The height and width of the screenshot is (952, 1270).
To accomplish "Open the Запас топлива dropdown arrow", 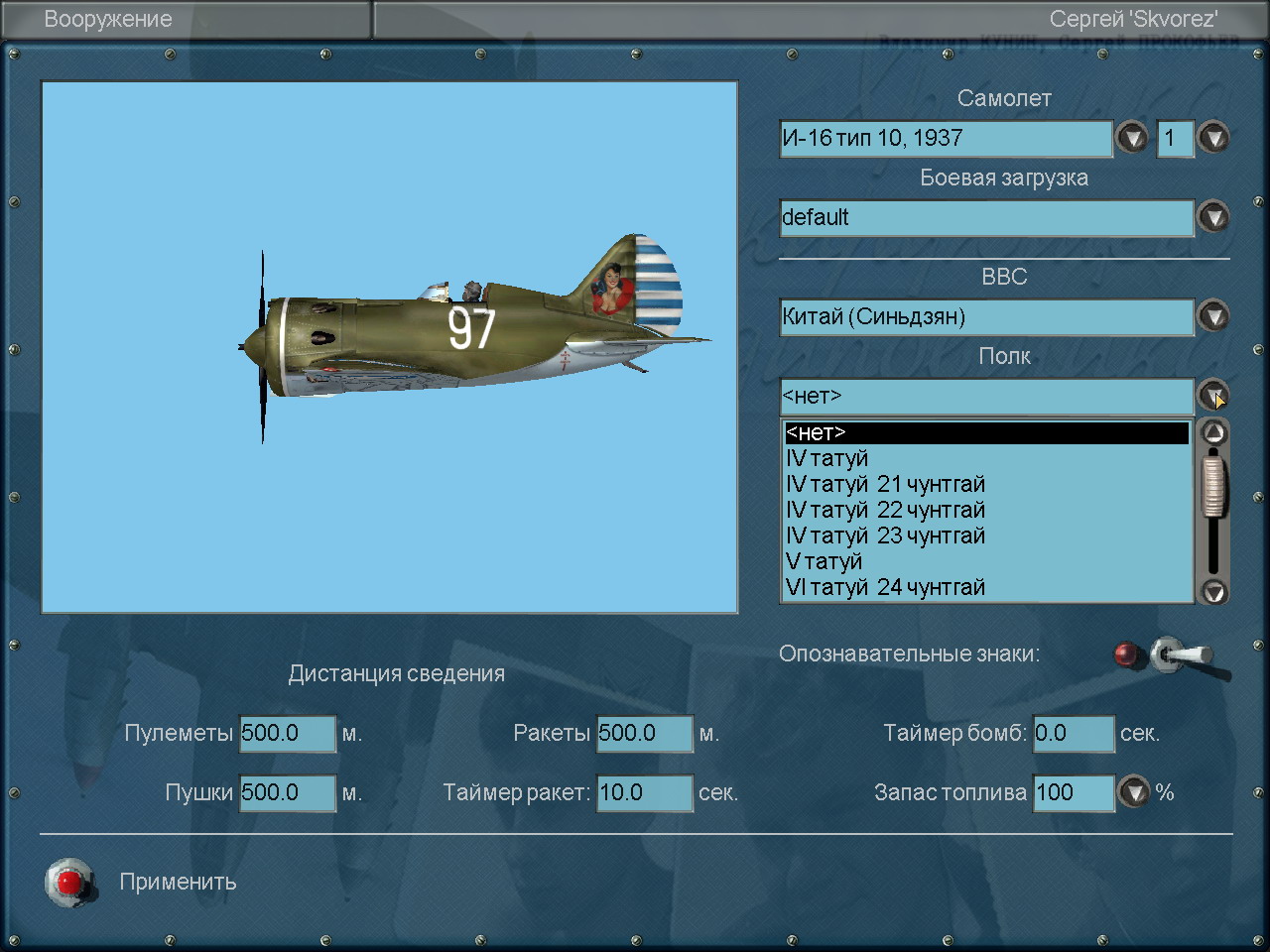I will (1133, 792).
